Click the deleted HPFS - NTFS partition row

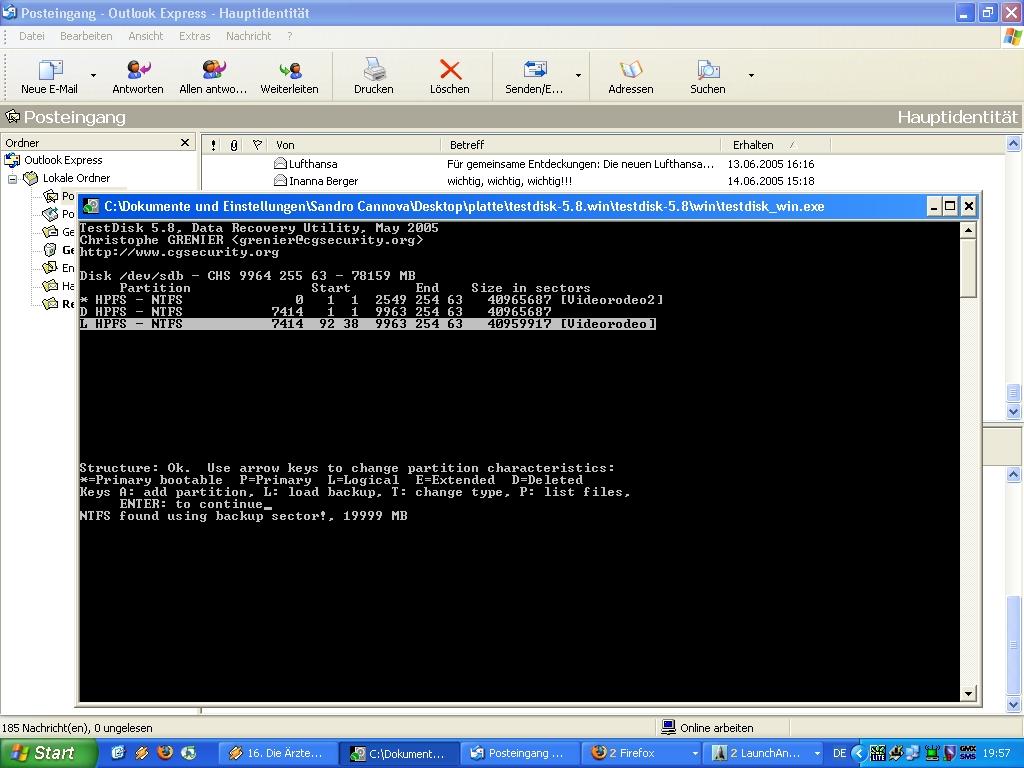[x=315, y=312]
